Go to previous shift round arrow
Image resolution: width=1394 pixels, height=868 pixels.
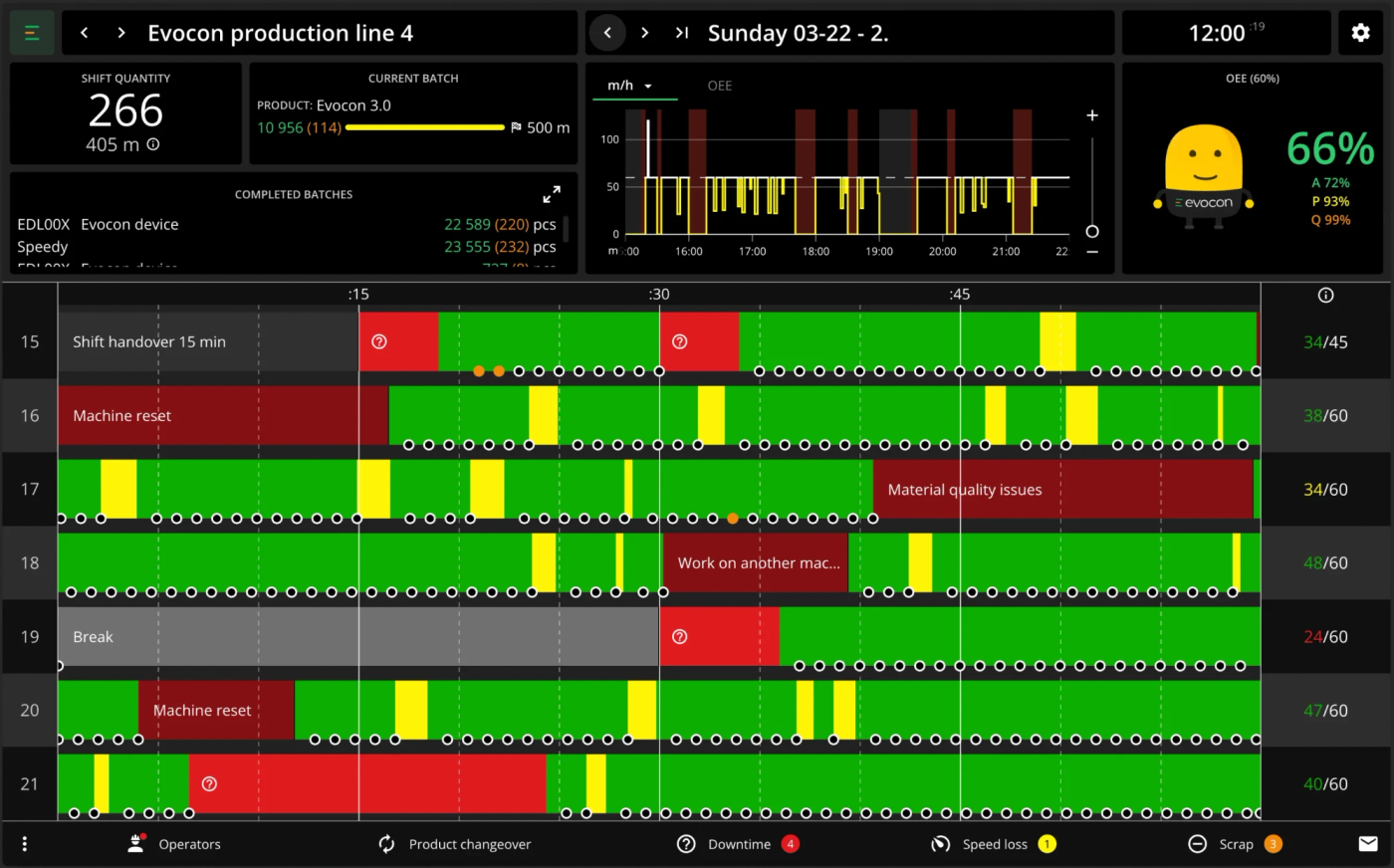tap(607, 33)
